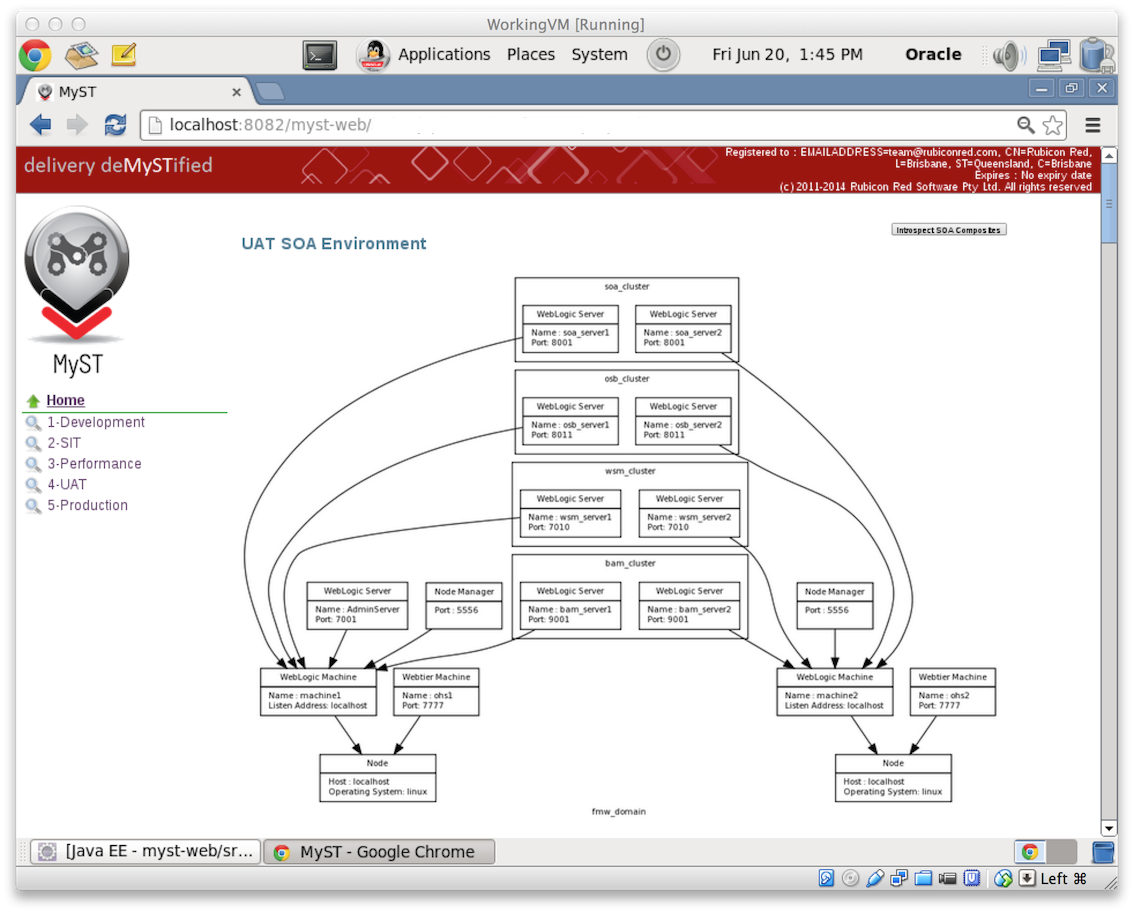Viewport: 1134px width, 913px height.
Task: Click the volume speaker icon
Action: [1009, 56]
